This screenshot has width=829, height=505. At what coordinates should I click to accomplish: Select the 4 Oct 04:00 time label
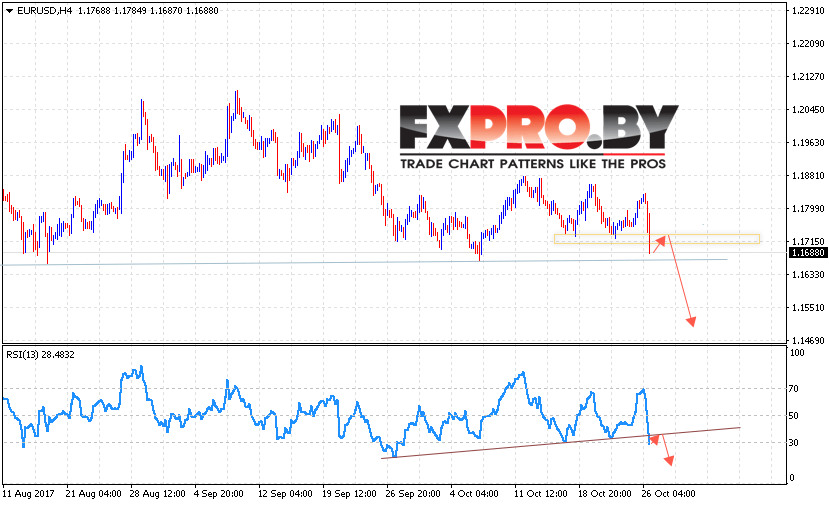pos(474,493)
